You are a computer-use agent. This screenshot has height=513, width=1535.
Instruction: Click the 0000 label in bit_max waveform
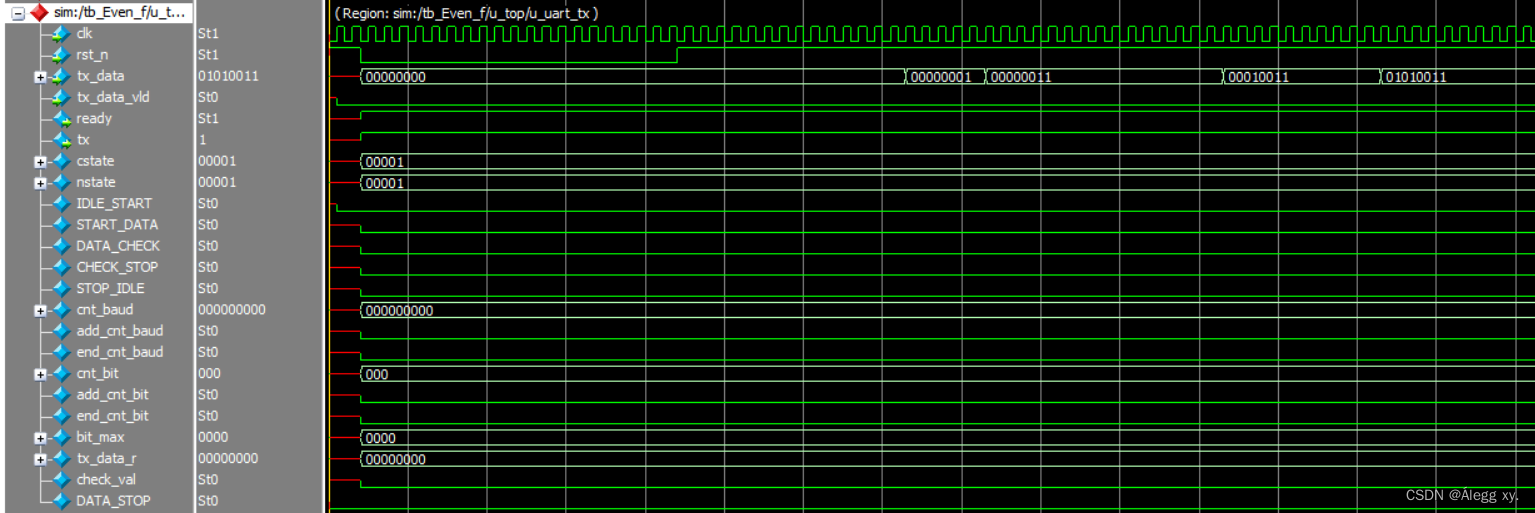[x=381, y=438]
